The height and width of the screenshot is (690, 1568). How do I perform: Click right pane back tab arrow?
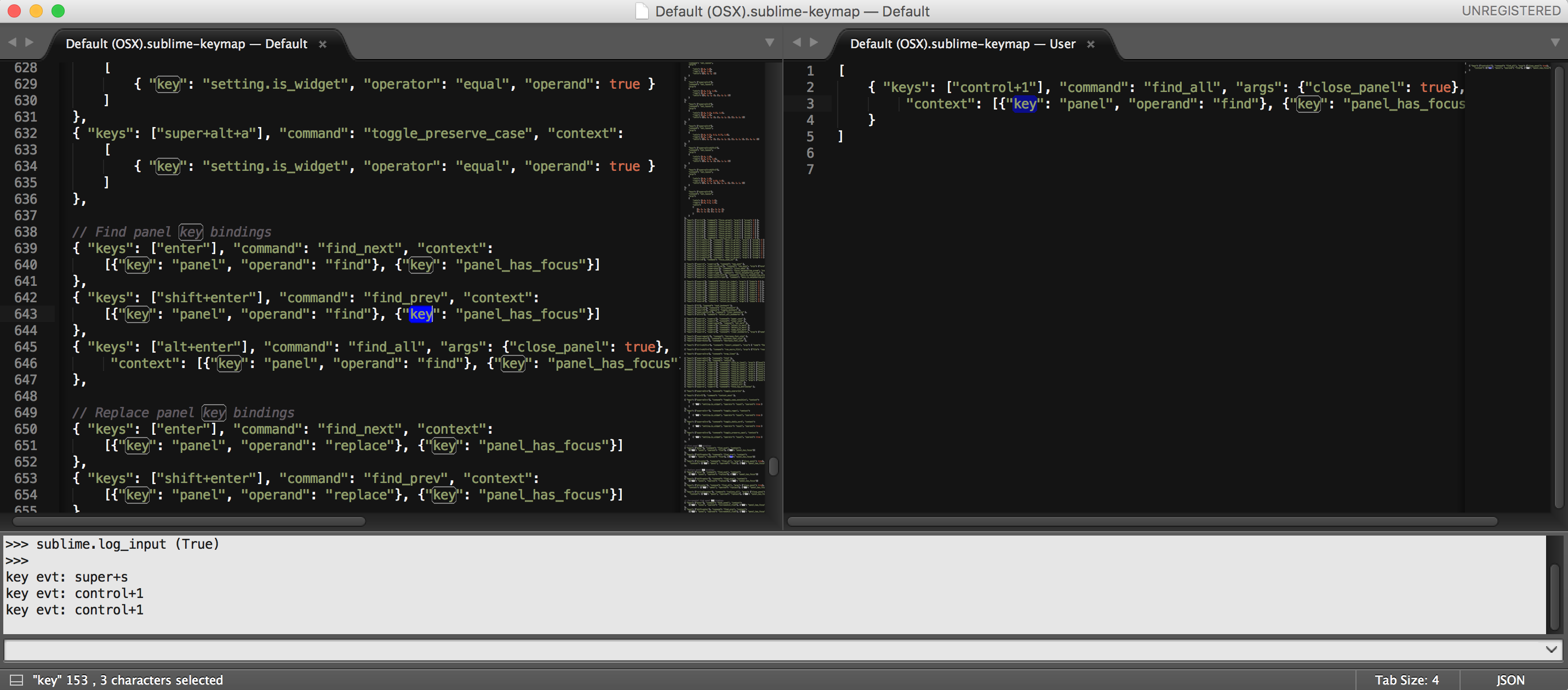coord(797,42)
